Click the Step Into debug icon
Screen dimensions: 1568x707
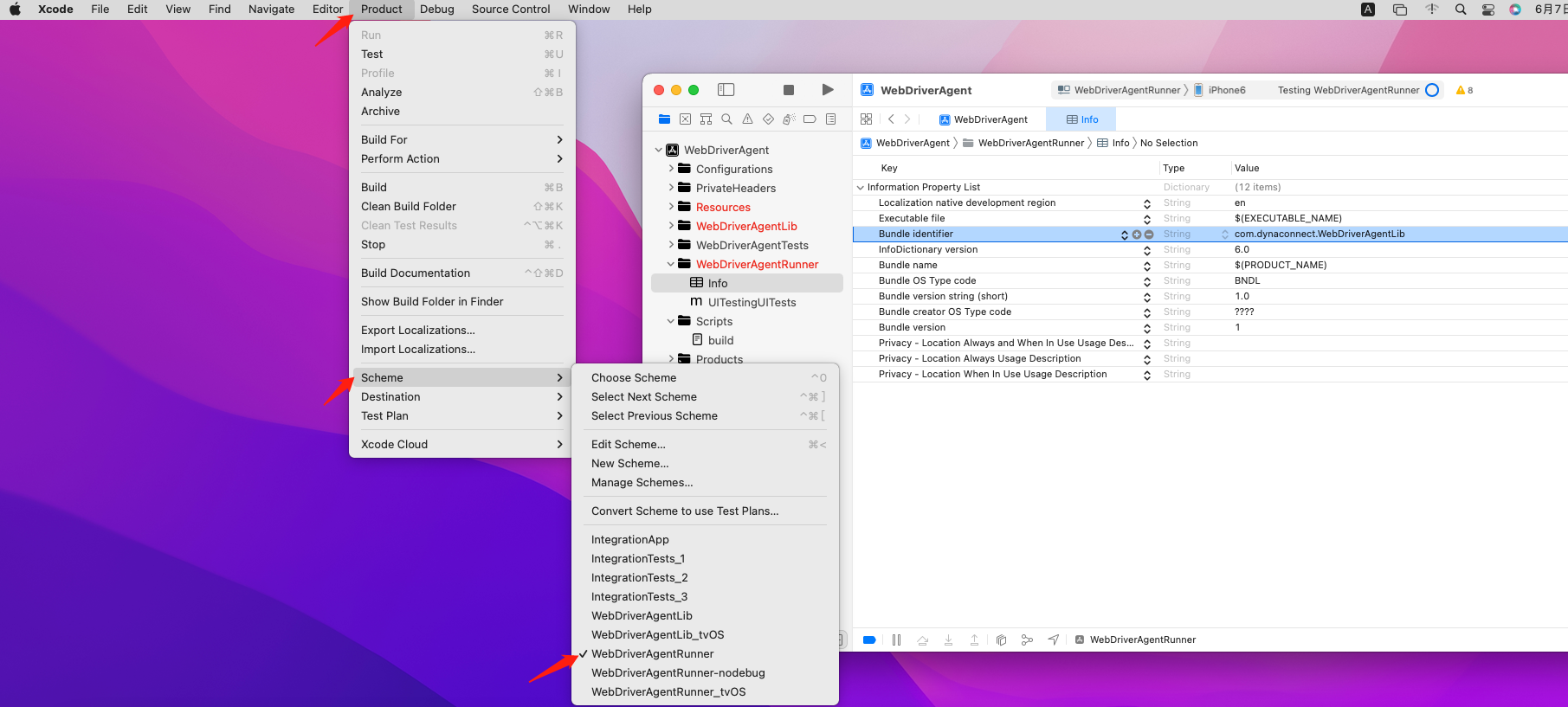coord(948,640)
